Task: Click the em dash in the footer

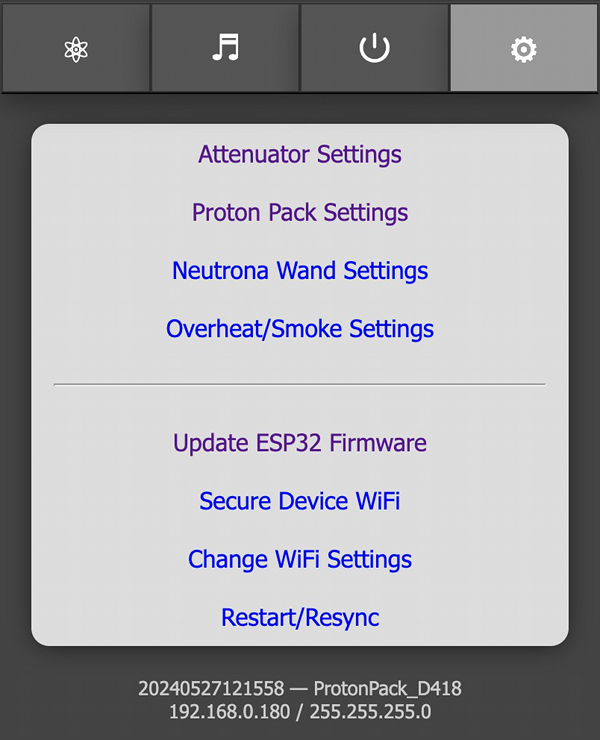Action: pos(297,689)
